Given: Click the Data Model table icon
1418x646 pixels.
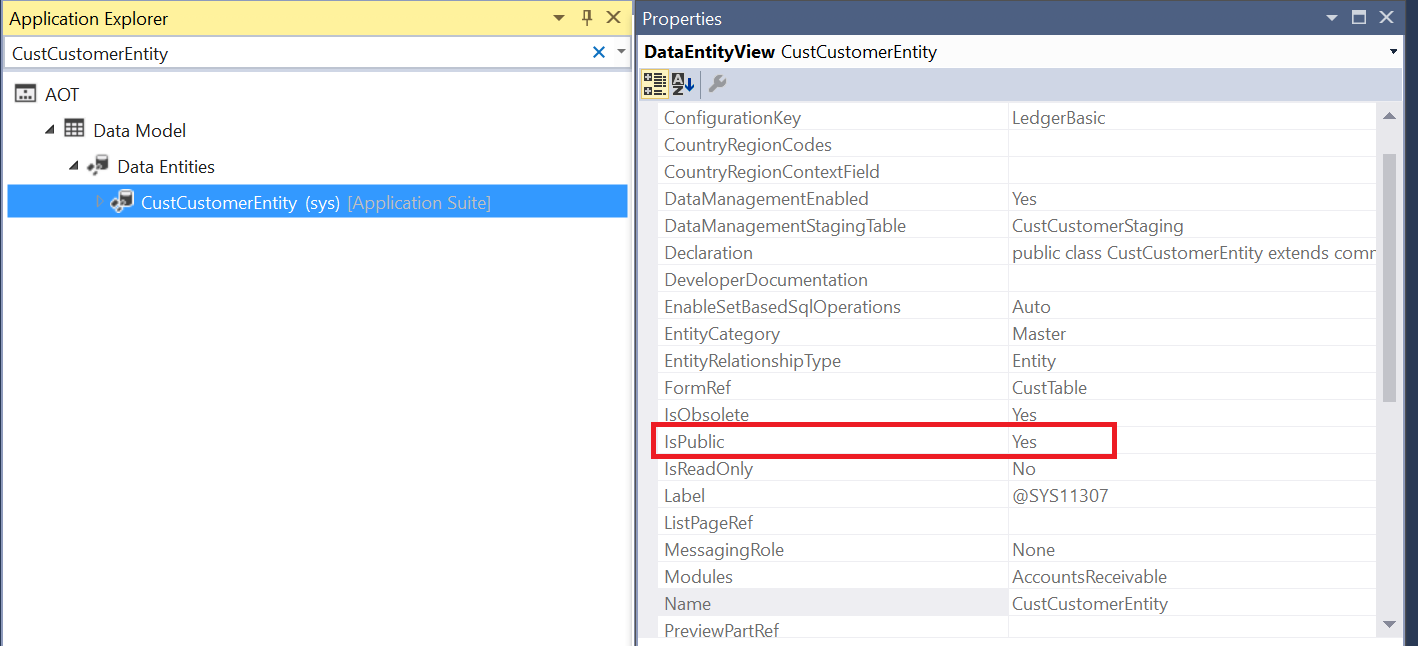Looking at the screenshot, I should (x=74, y=130).
